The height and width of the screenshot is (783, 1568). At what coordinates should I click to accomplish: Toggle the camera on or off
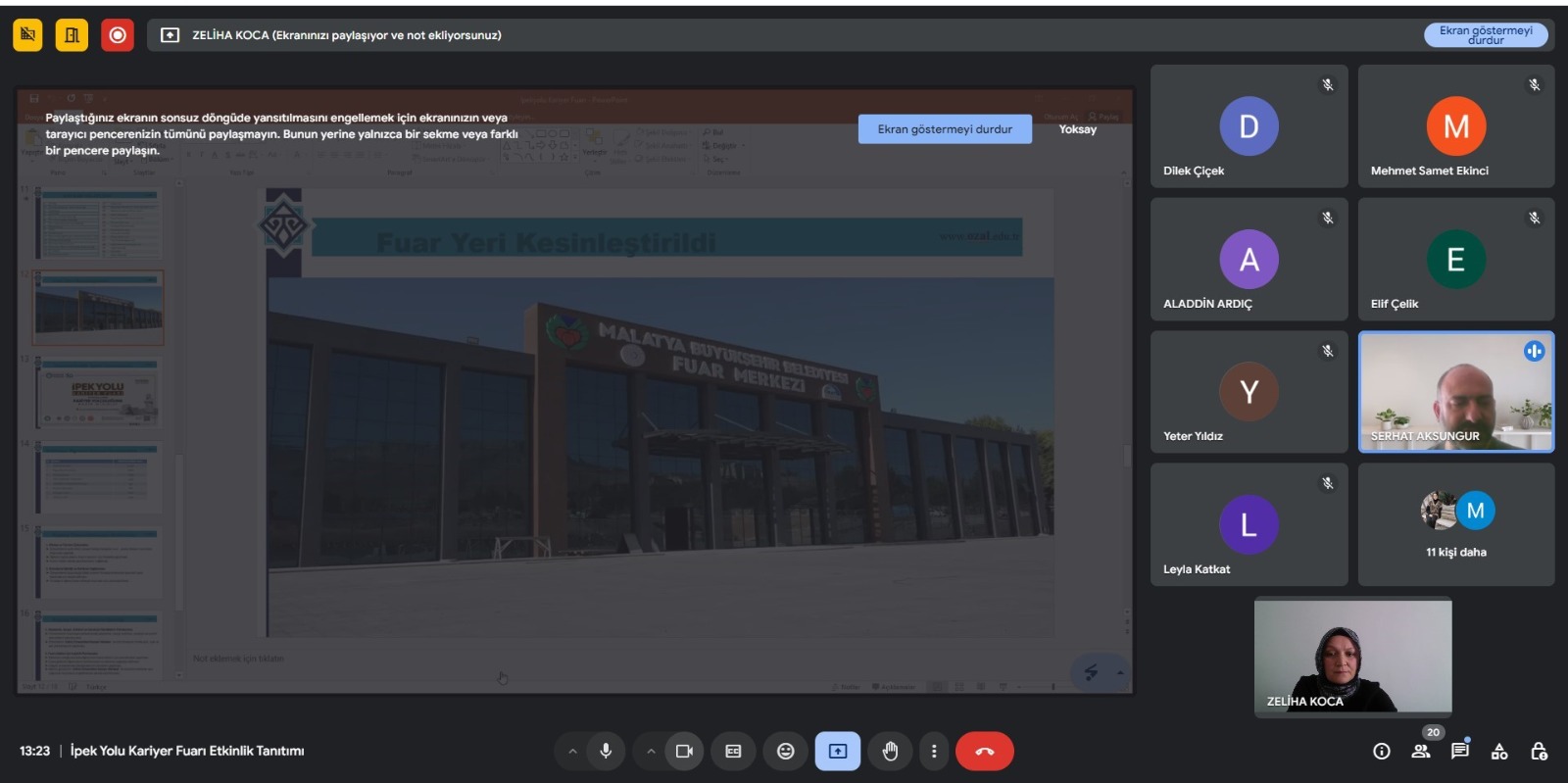pos(684,752)
